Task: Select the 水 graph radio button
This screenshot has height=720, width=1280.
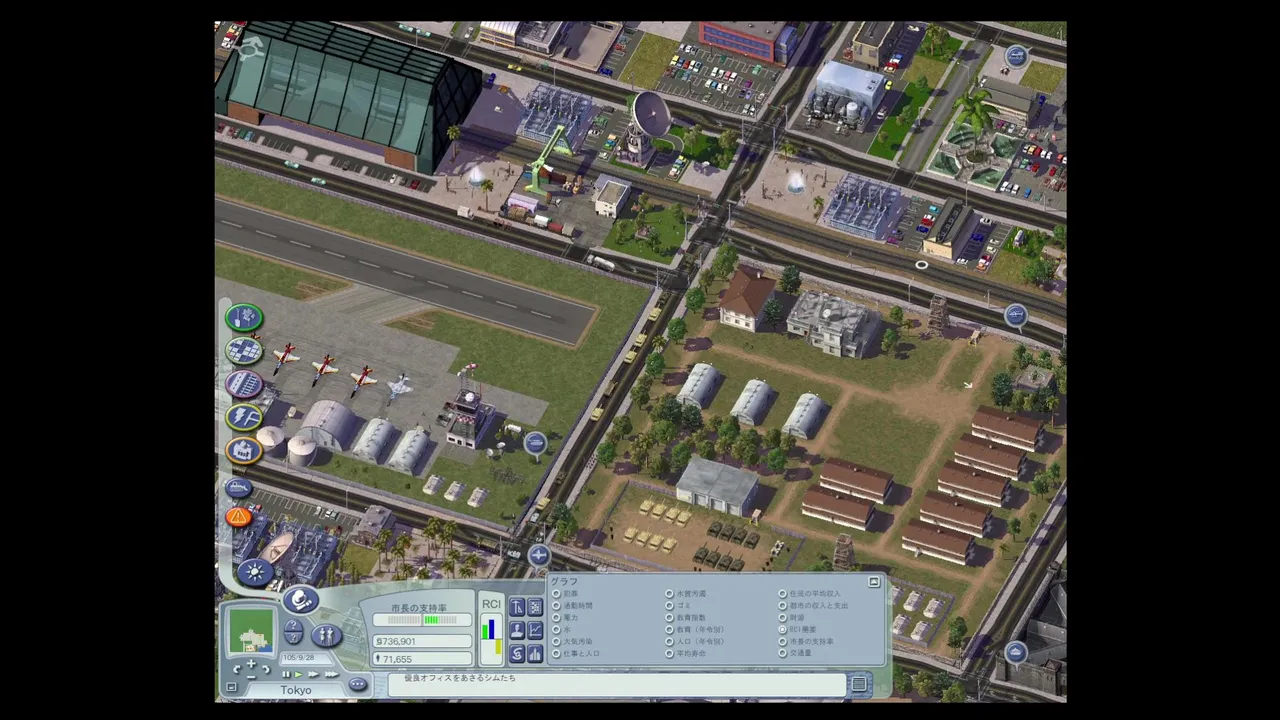Action: 556,629
